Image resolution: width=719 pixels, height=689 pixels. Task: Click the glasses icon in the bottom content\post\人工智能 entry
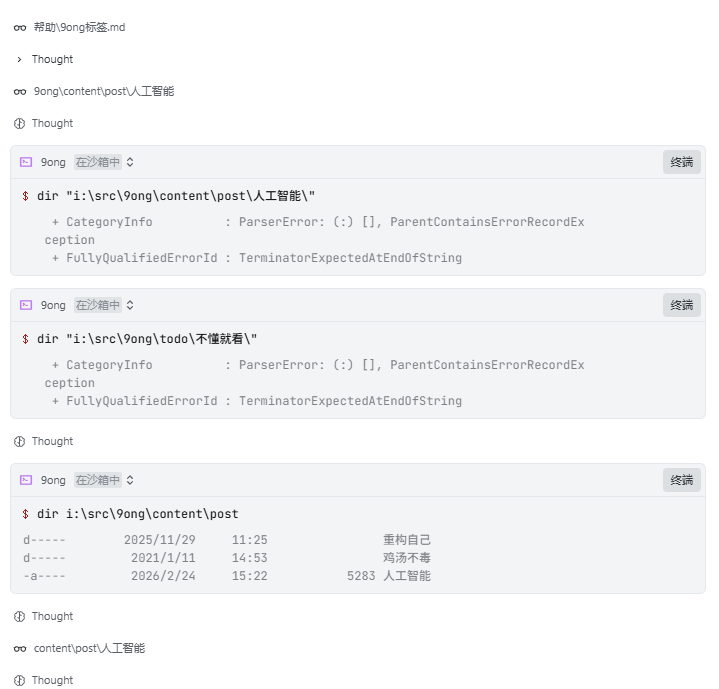[20, 649]
